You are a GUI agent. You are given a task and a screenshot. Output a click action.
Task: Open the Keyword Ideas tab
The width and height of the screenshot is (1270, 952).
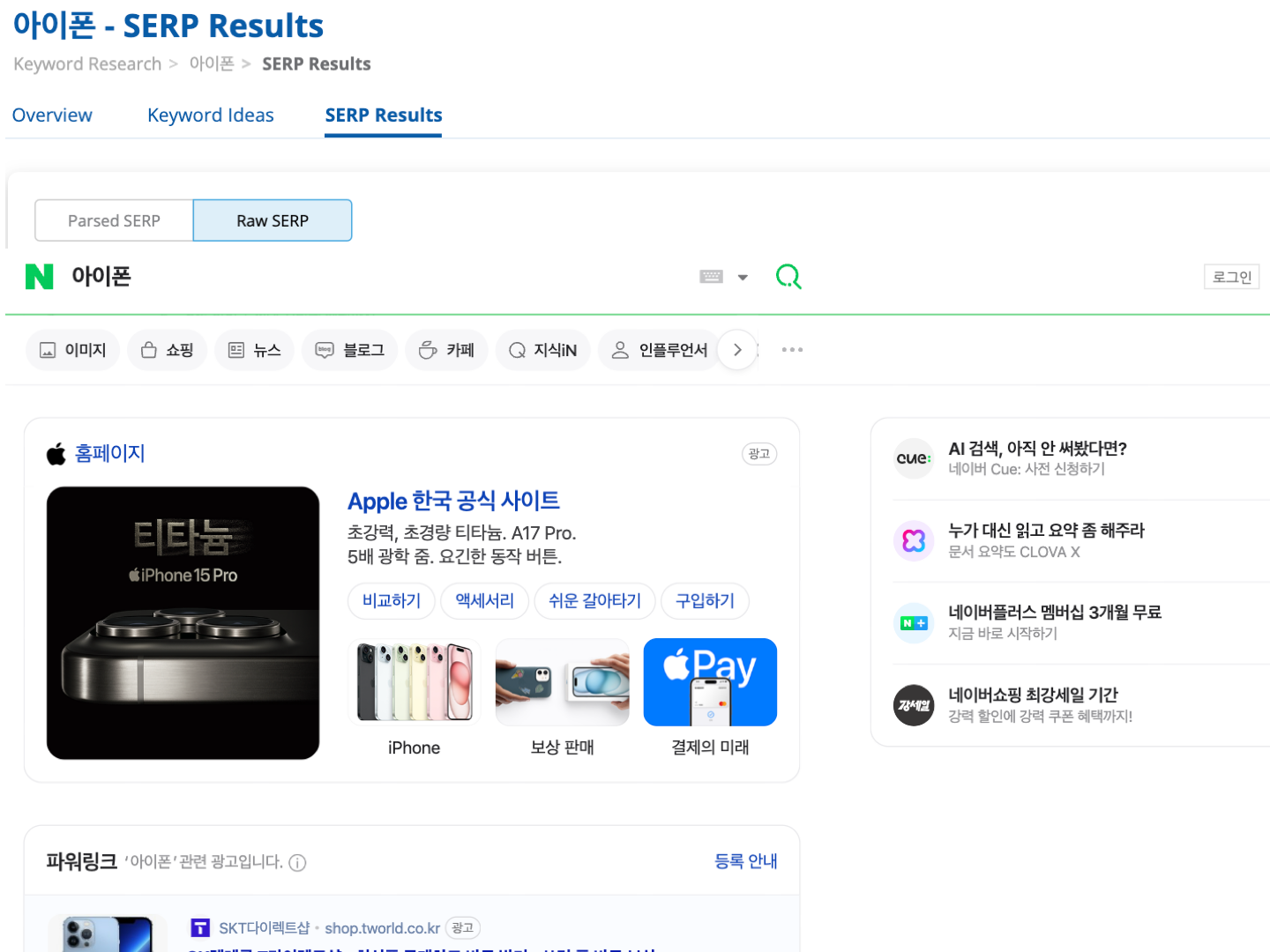(x=211, y=115)
